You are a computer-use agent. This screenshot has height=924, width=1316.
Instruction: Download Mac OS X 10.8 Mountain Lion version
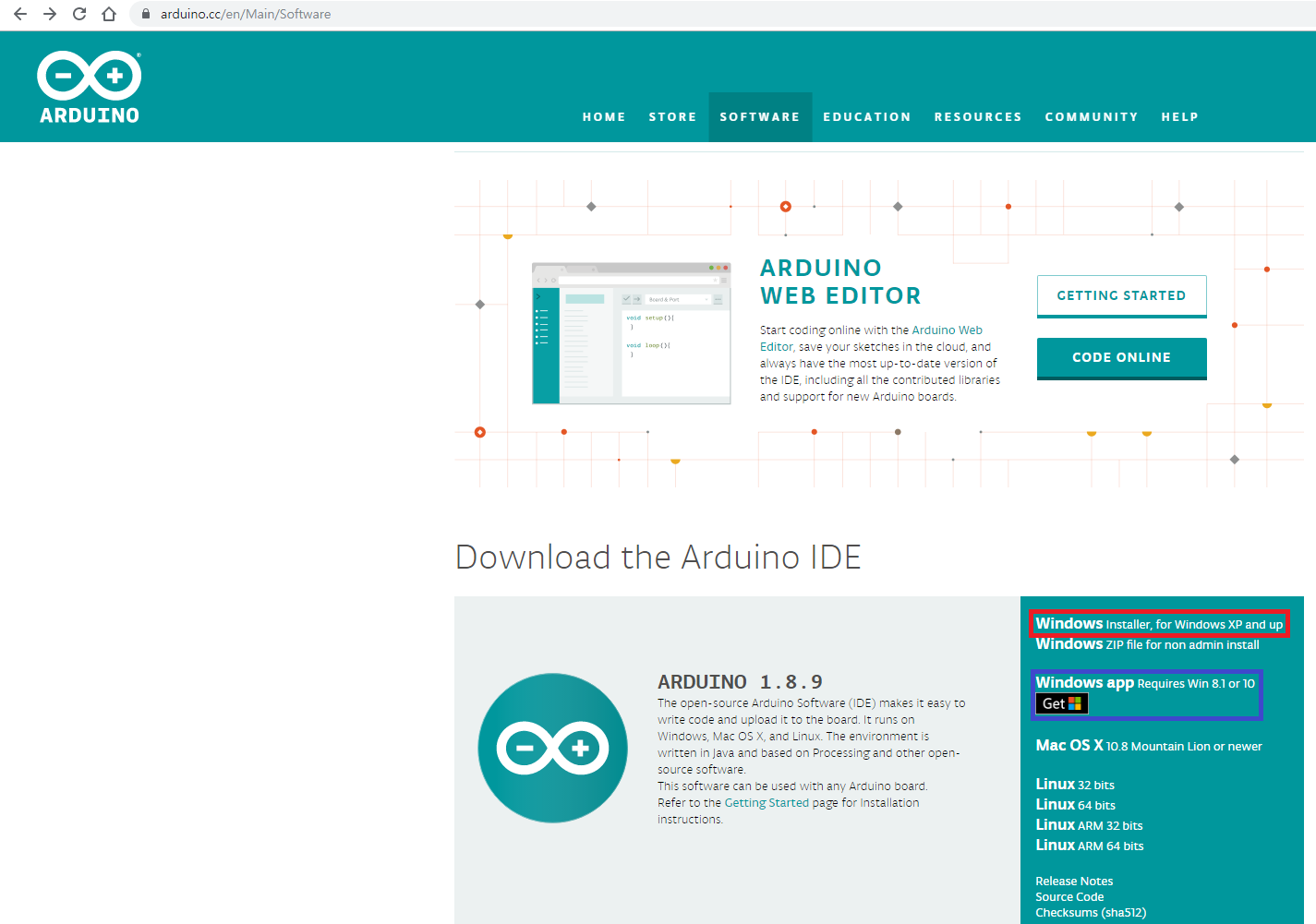click(1149, 746)
